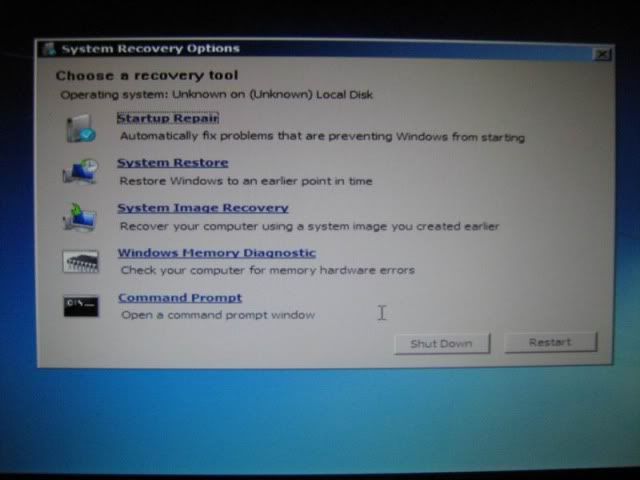Click the Windows Memory Diagnostic chip icon
640x480 pixels.
pos(80,261)
